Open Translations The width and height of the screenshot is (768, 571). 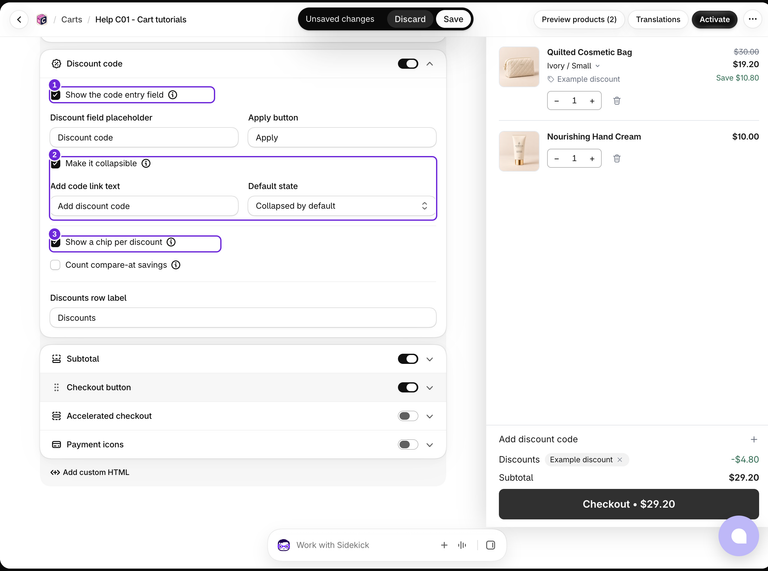(658, 20)
